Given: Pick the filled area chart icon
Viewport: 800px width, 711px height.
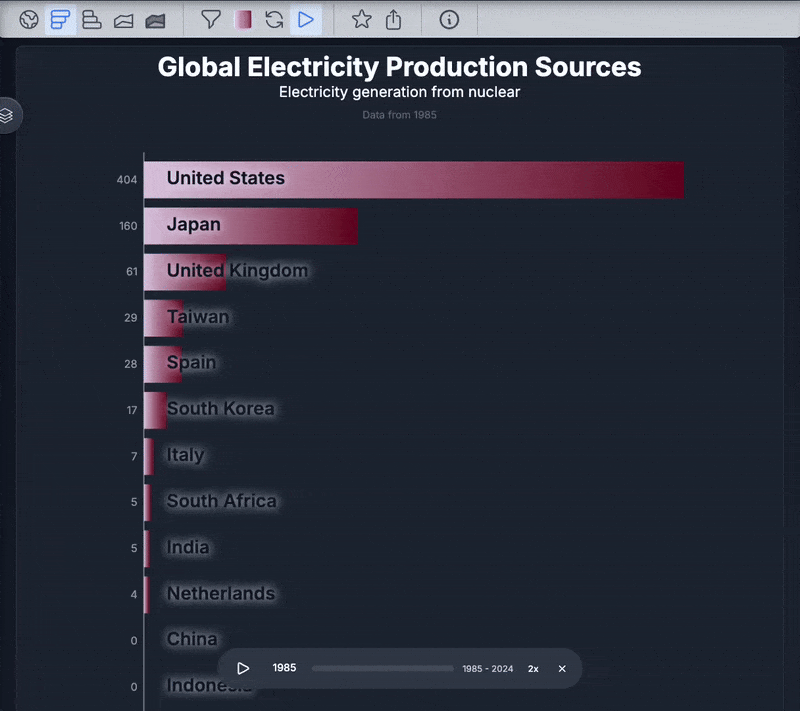Looking at the screenshot, I should pyautogui.click(x=155, y=19).
